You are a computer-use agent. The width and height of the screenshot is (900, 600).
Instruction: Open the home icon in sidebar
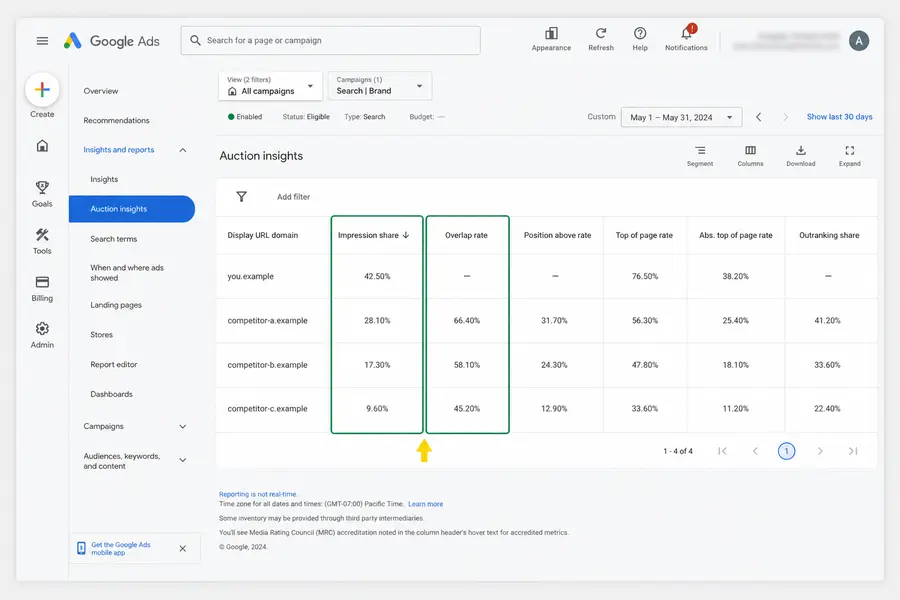(42, 146)
